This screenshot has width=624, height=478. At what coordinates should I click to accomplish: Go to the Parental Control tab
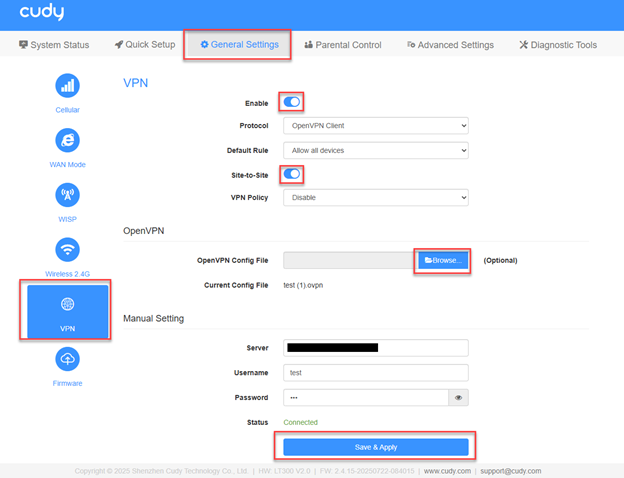(x=343, y=45)
